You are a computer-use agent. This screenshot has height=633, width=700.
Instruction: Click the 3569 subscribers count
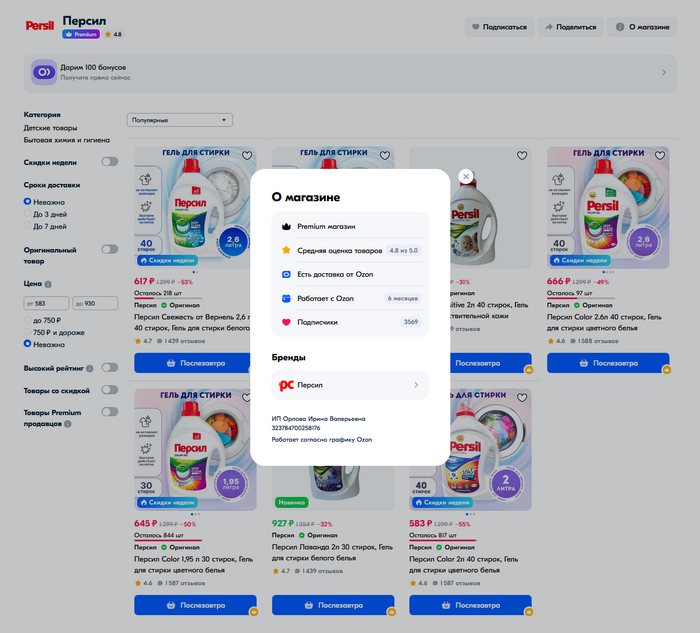[411, 322]
